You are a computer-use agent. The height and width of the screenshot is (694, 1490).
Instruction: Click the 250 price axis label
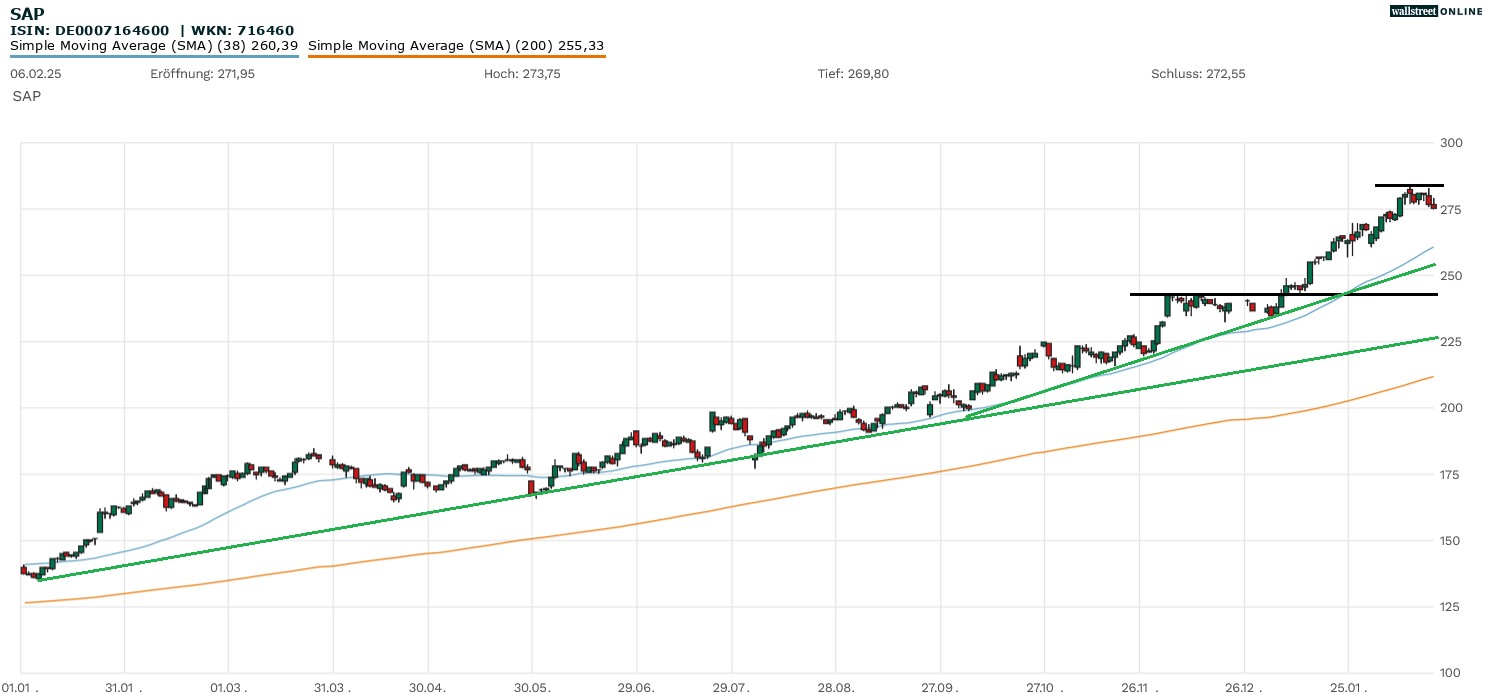pos(1451,276)
